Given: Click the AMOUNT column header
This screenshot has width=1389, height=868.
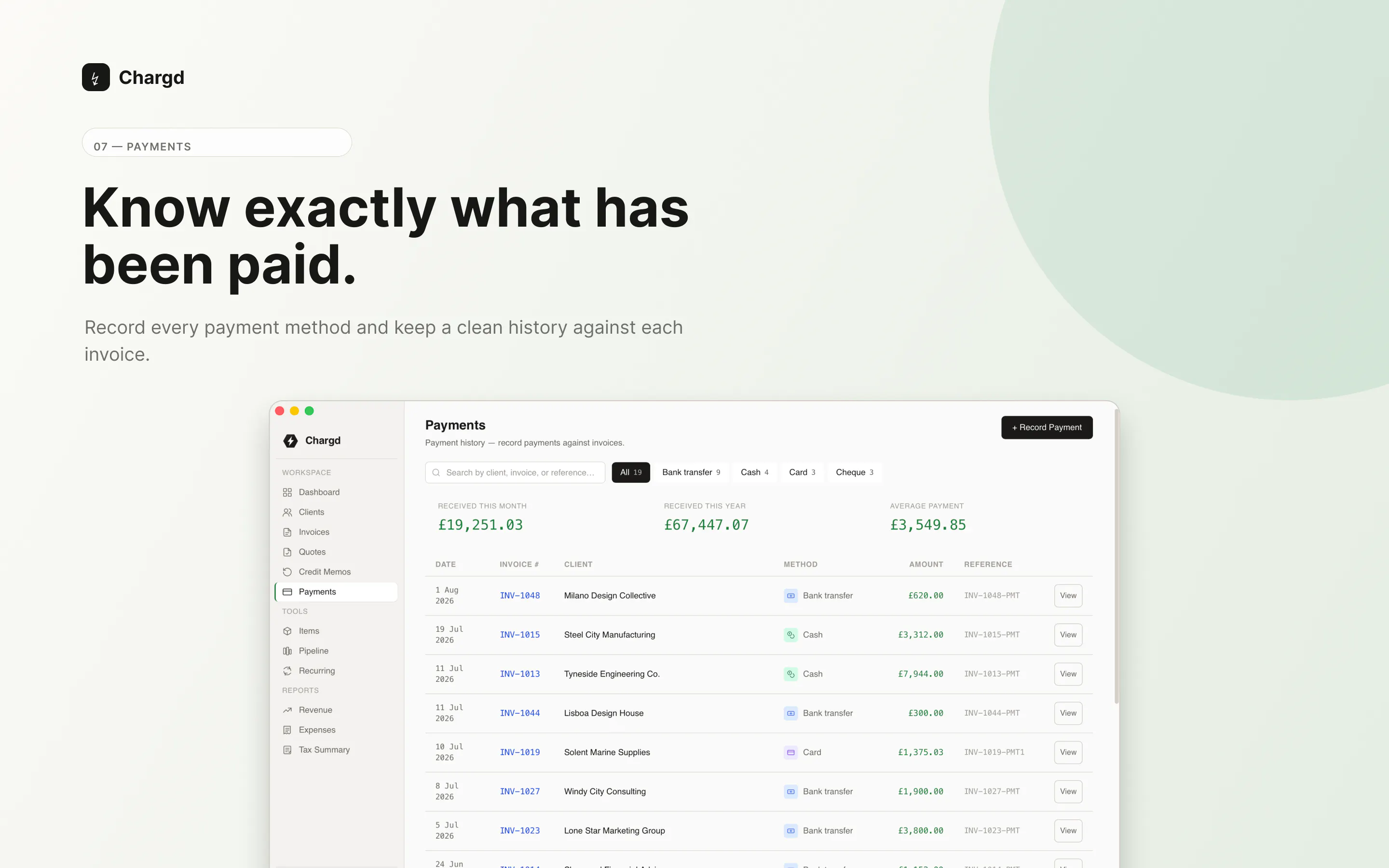Looking at the screenshot, I should [926, 565].
